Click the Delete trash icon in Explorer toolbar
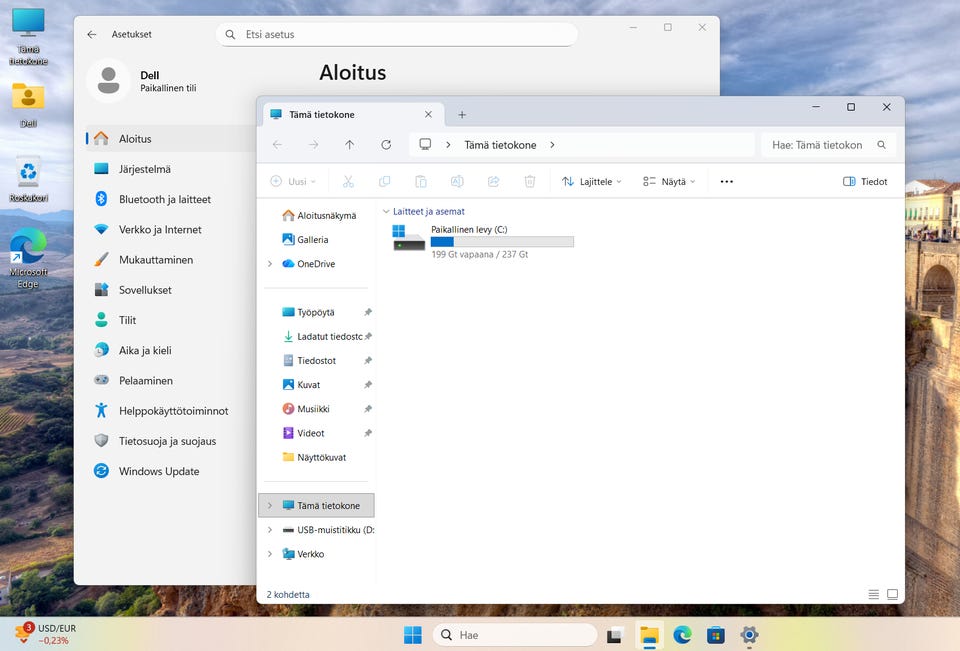This screenshot has height=651, width=960. (530, 181)
